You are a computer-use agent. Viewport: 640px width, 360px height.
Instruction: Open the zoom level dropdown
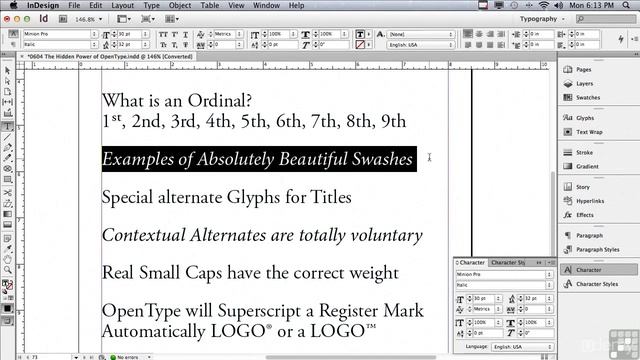(100, 19)
